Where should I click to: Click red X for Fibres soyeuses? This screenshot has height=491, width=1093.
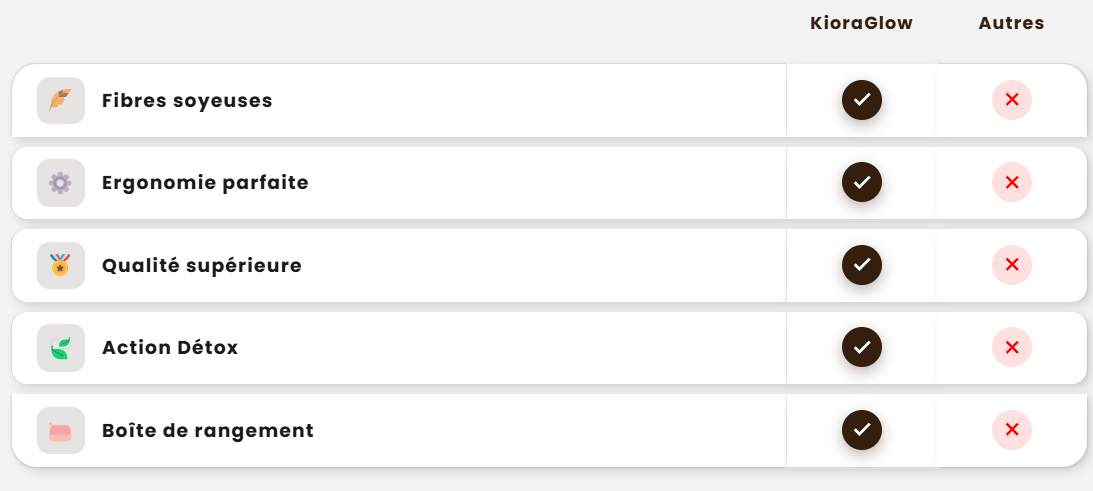coord(1011,100)
